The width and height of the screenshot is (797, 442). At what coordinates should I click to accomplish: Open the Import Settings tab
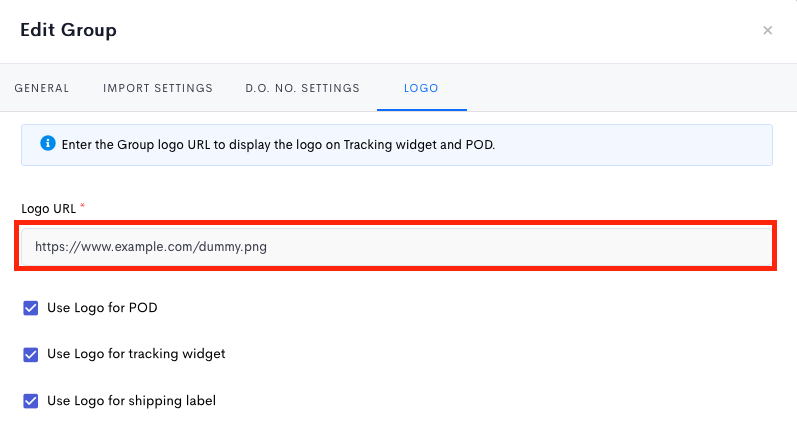pos(158,88)
